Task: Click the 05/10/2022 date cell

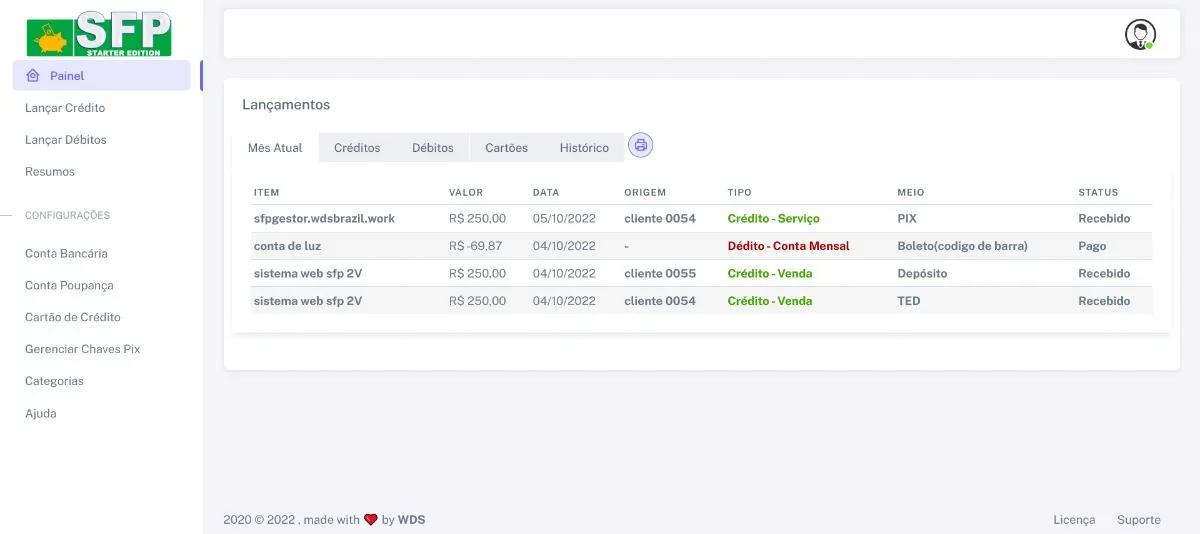Action: click(564, 218)
